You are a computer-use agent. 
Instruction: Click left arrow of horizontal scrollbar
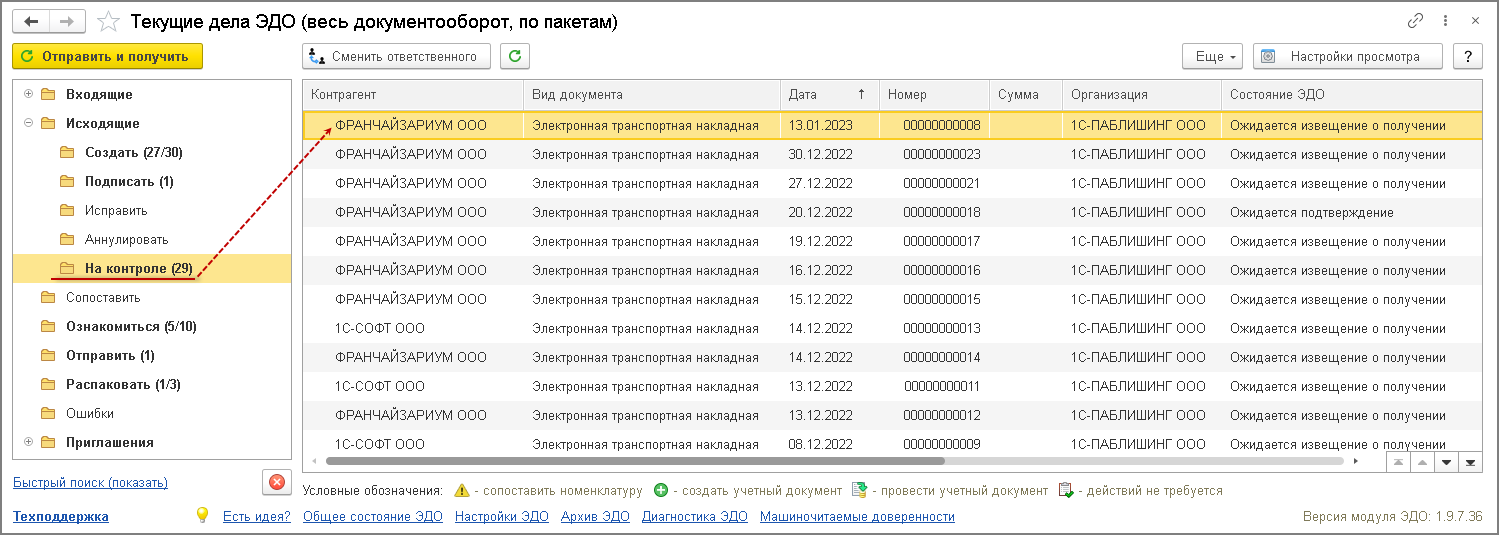(314, 461)
